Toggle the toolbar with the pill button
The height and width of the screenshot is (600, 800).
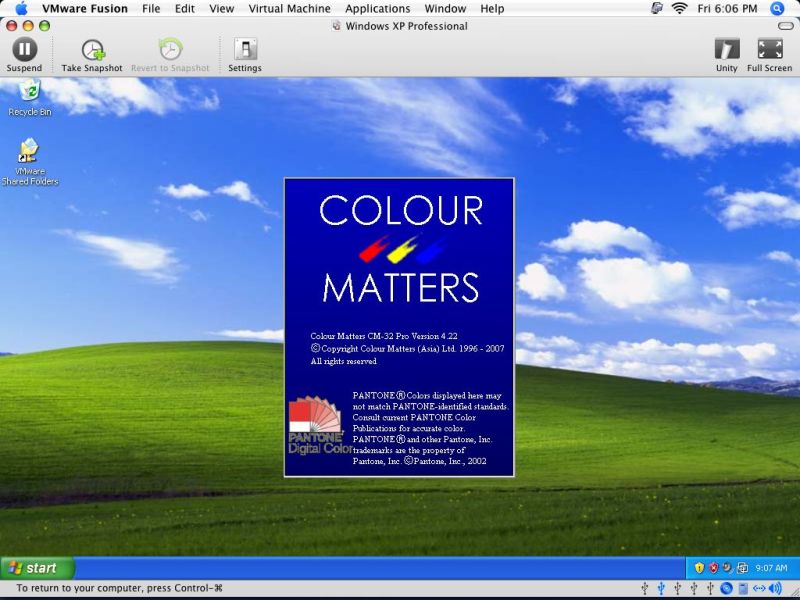785,26
